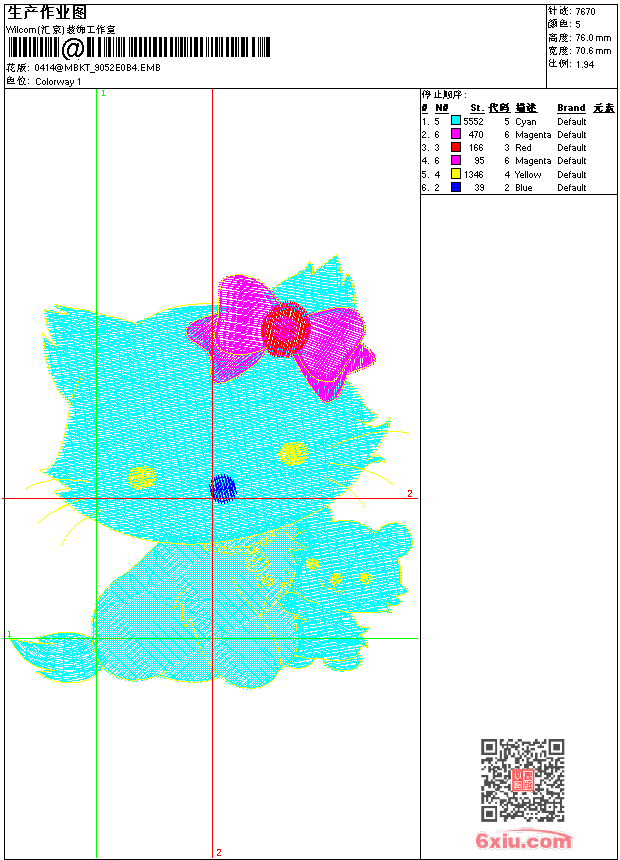Click the Blue color swatch in row 6

click(x=455, y=187)
